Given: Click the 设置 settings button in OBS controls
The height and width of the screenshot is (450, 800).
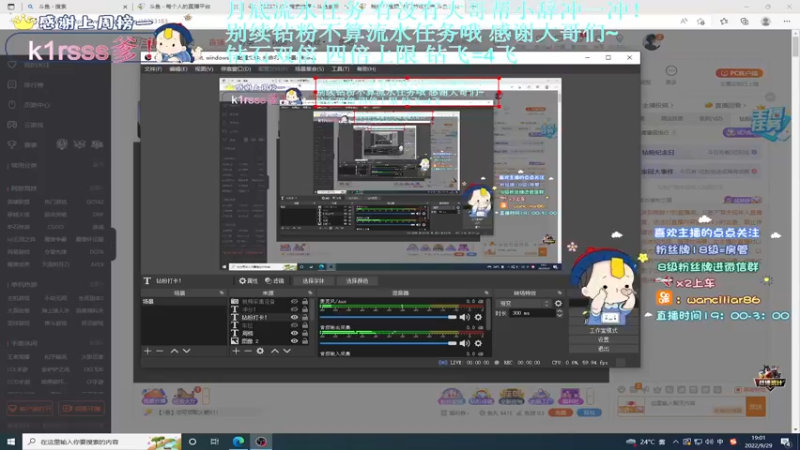Looking at the screenshot, I should [604, 340].
